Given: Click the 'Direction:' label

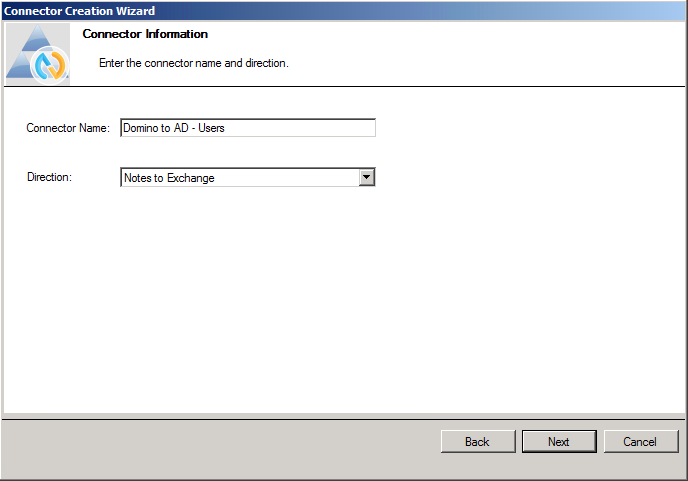Looking at the screenshot, I should [x=49, y=177].
